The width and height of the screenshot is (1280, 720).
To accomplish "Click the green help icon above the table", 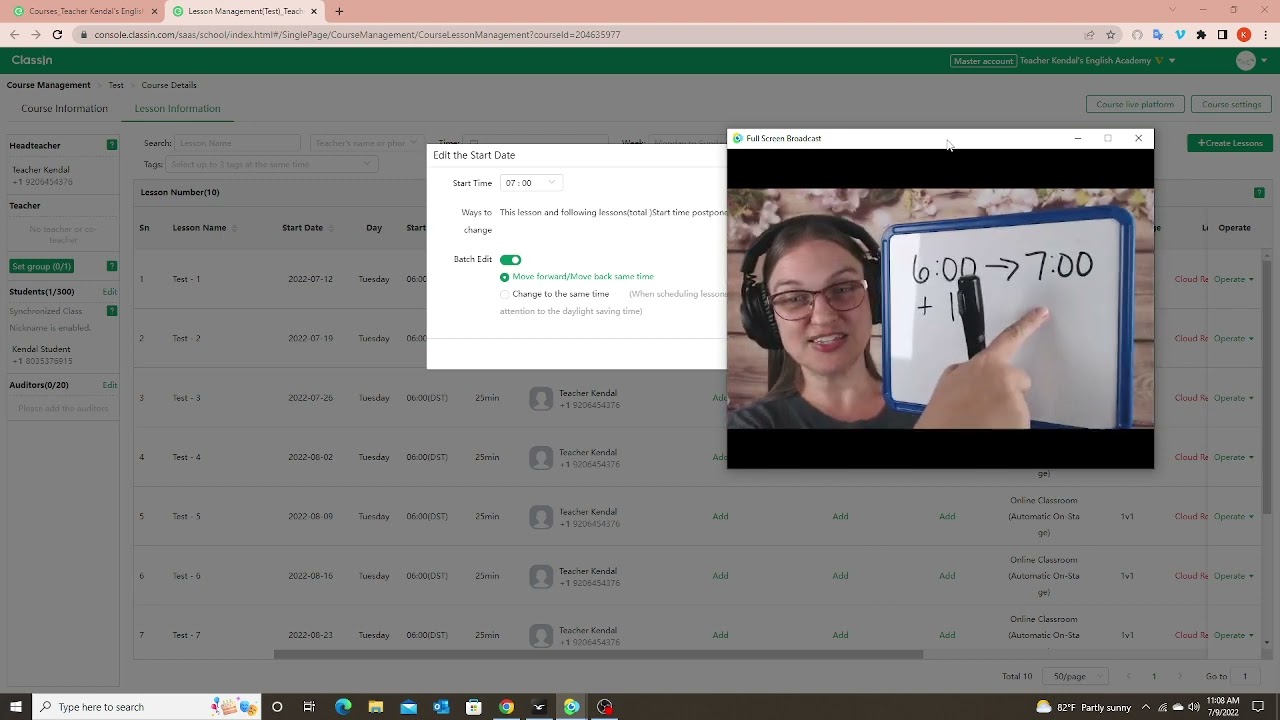I will (1259, 192).
